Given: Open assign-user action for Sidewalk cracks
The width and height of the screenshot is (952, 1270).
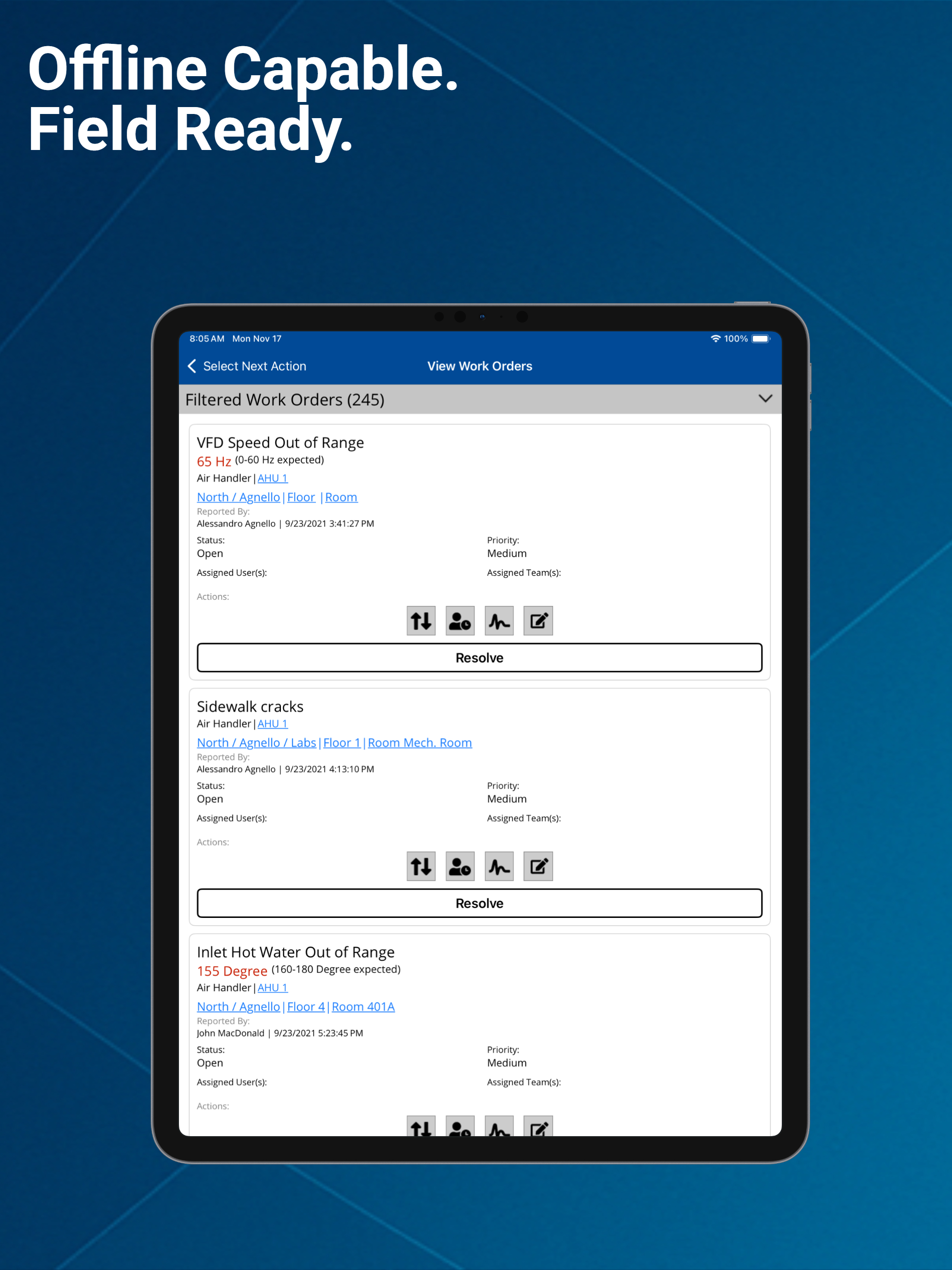Looking at the screenshot, I should [x=460, y=866].
